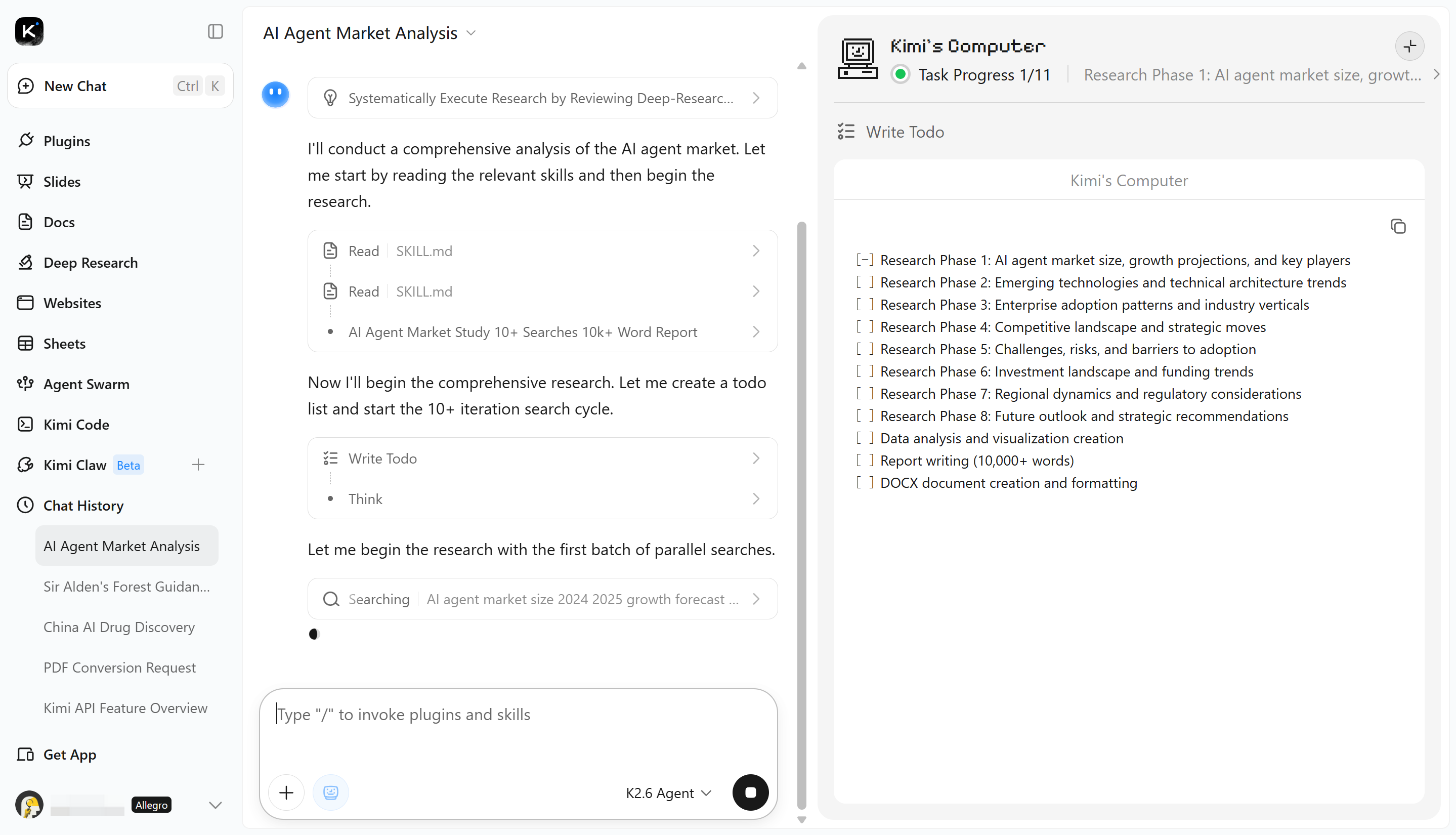Image resolution: width=1456 pixels, height=835 pixels.
Task: Start a New Chat
Action: 120,86
